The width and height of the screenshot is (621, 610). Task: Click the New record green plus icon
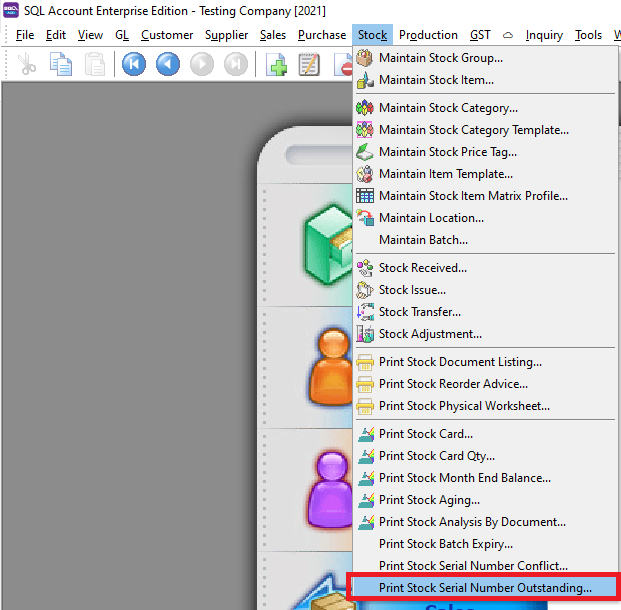click(277, 65)
